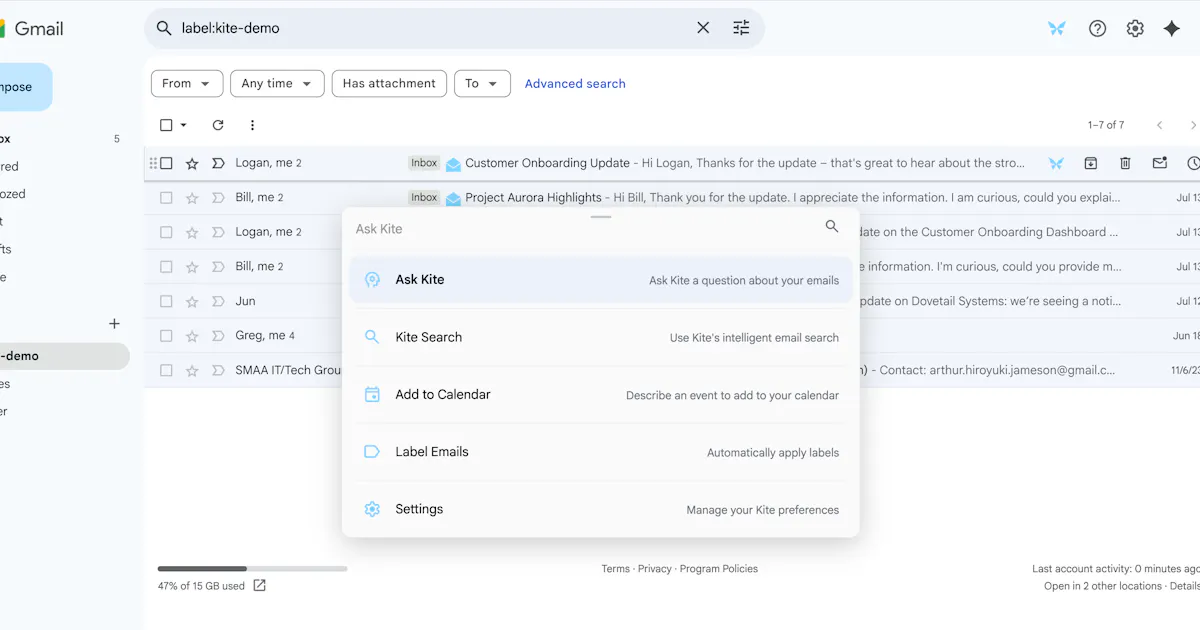Image resolution: width=1200 pixels, height=630 pixels.
Task: Click the 1–7 of 7 count
Action: 1106,125
